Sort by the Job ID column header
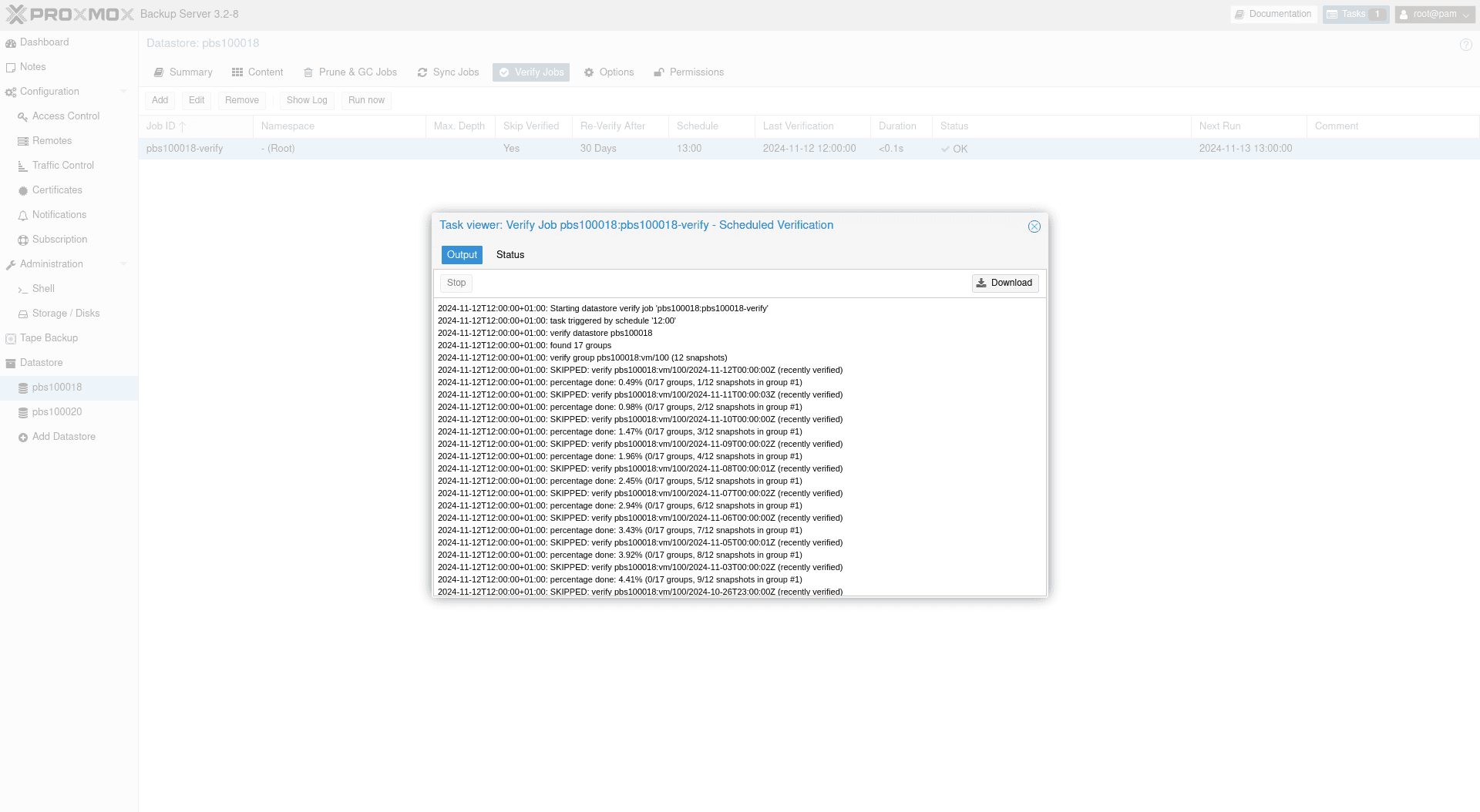Image resolution: width=1480 pixels, height=812 pixels. click(x=161, y=126)
